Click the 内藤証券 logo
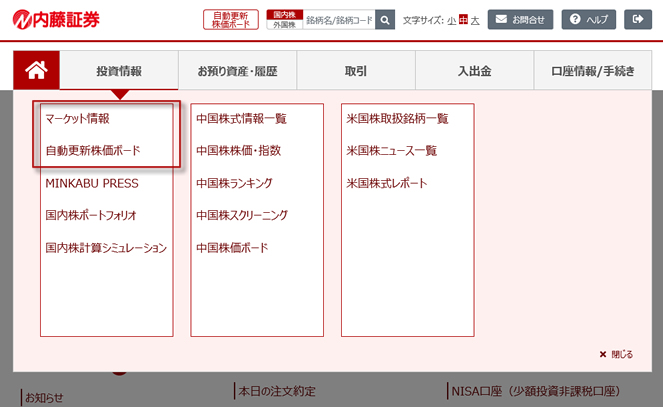Viewport: 663px width, 407px height. 57,20
